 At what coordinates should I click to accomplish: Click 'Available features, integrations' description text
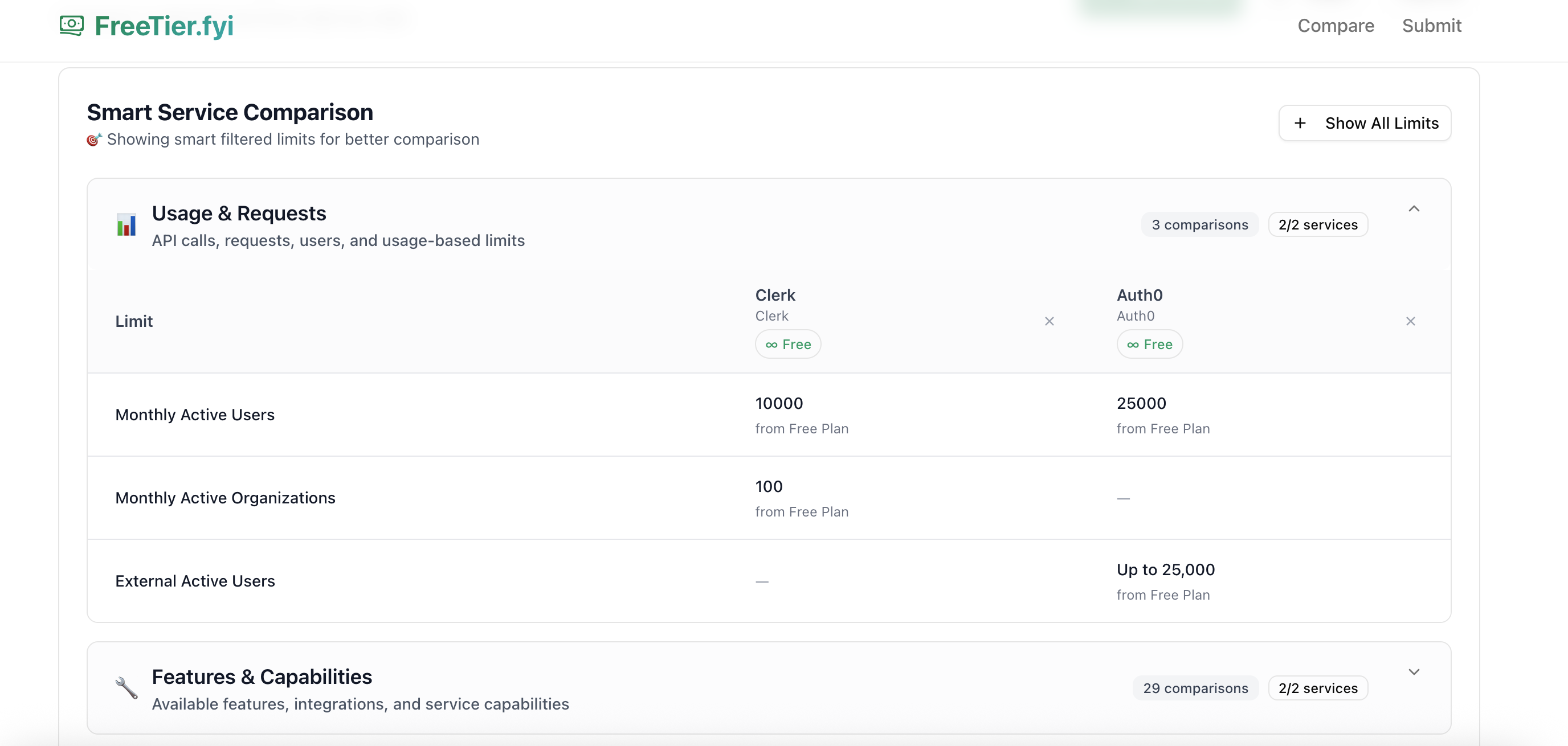(x=360, y=704)
